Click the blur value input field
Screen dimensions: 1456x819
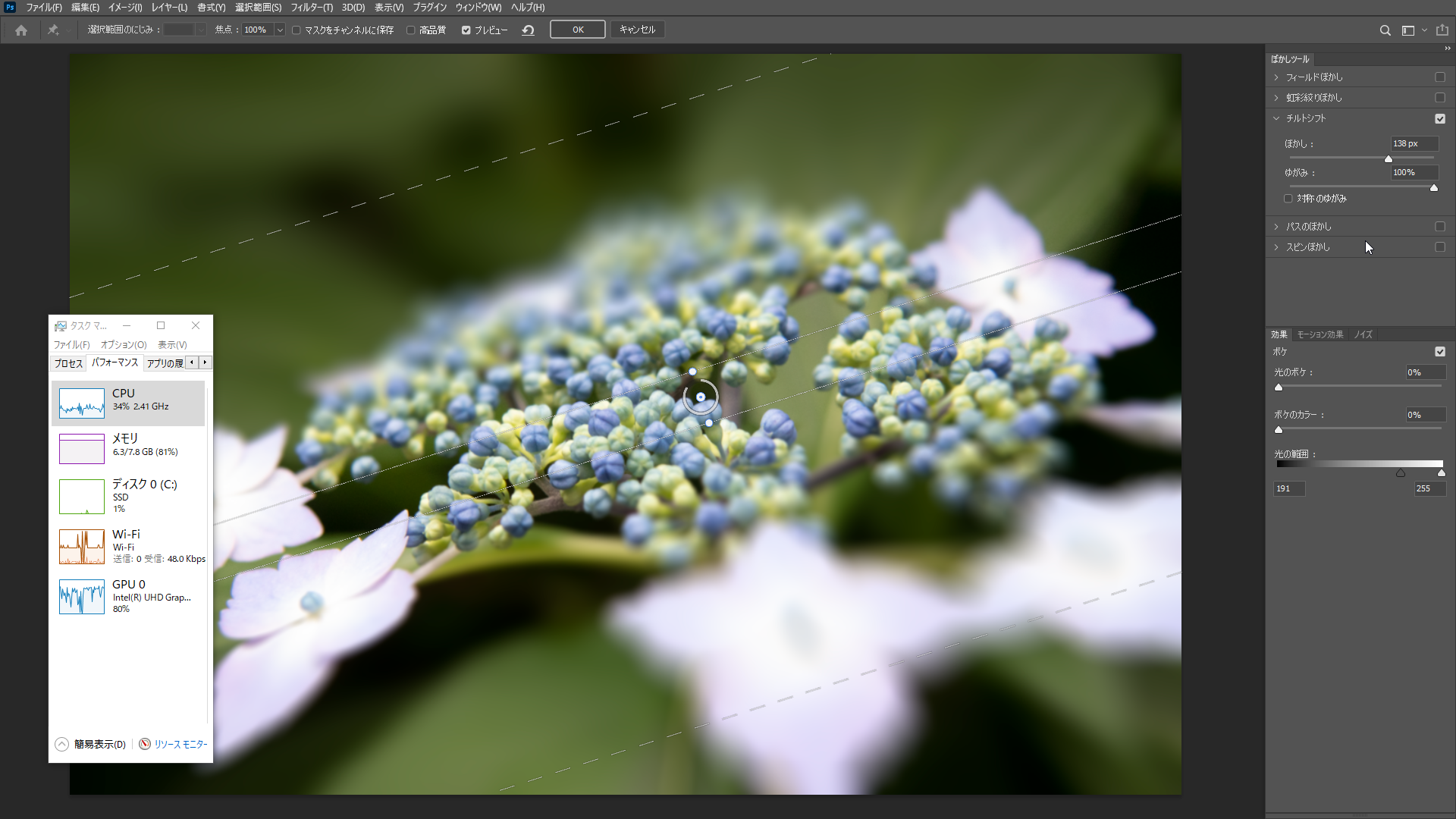point(1414,143)
